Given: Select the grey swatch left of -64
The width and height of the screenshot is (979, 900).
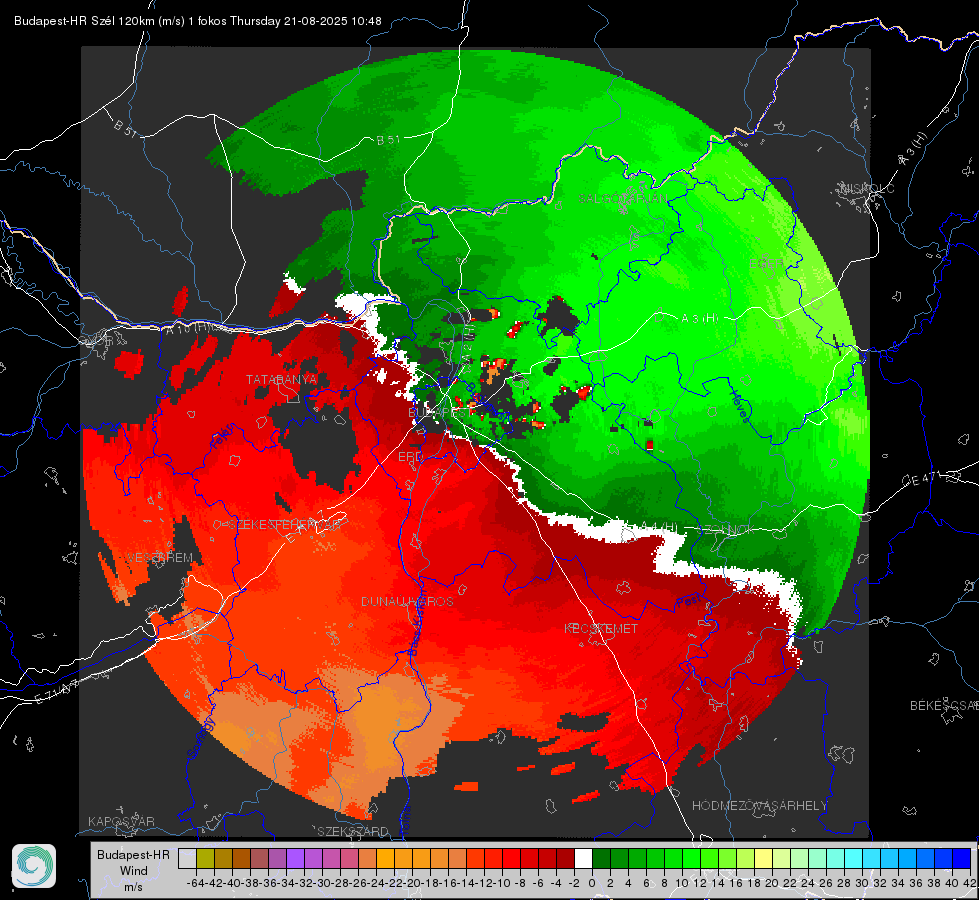Looking at the screenshot, I should pos(187,858).
